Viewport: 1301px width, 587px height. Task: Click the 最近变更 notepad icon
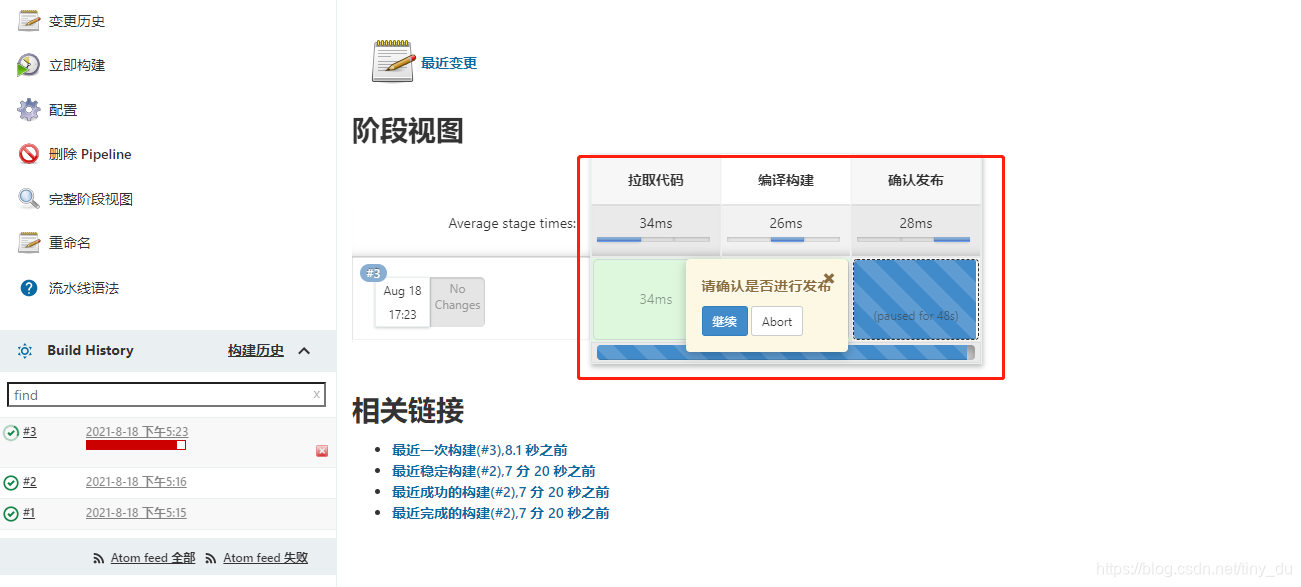coord(393,61)
